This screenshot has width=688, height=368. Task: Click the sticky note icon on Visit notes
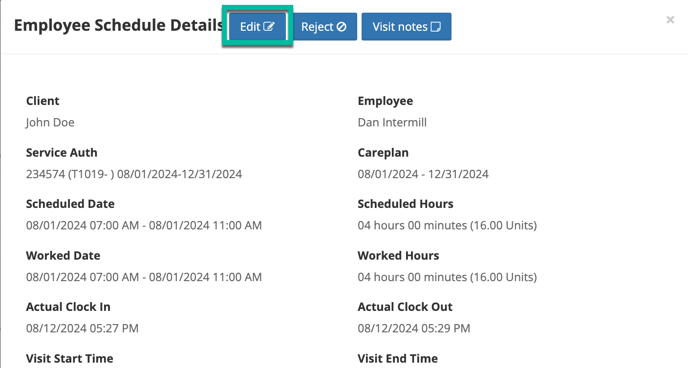(435, 27)
